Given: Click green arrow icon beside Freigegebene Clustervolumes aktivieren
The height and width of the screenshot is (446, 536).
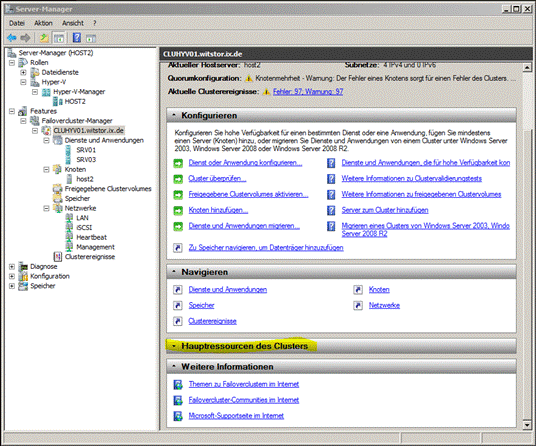Looking at the screenshot, I should (x=178, y=195).
